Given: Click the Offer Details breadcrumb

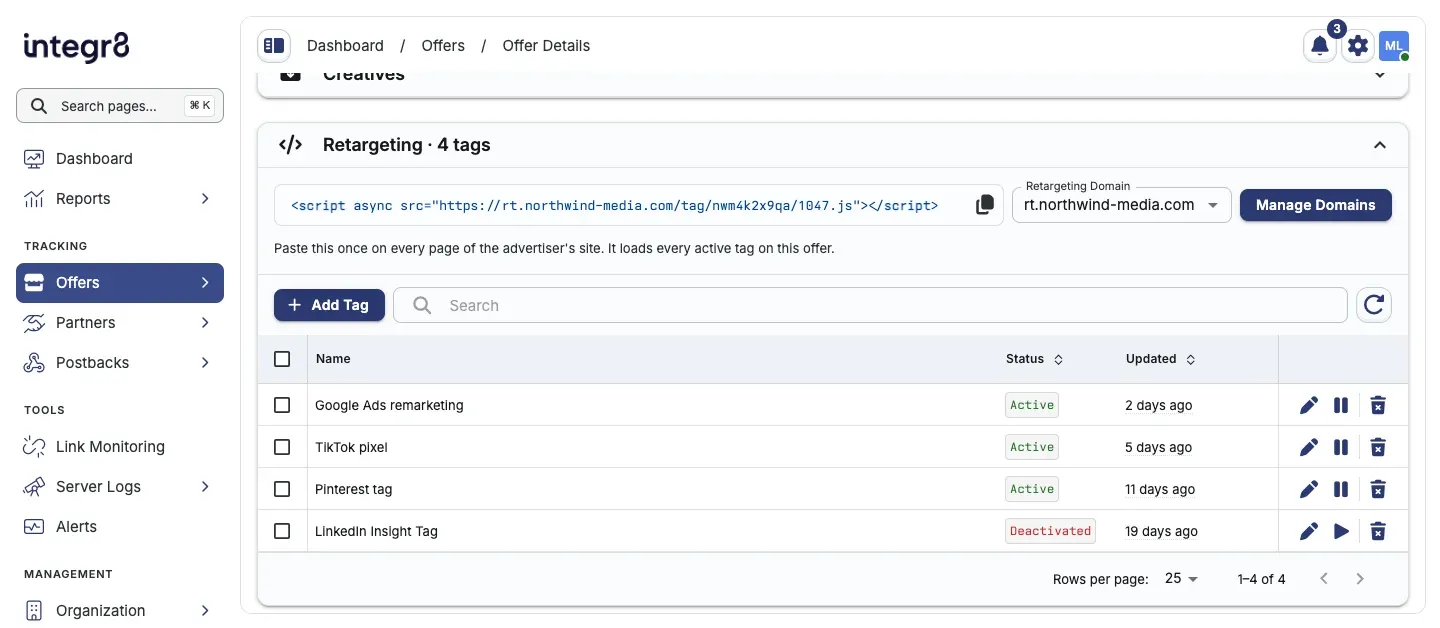Looking at the screenshot, I should [x=546, y=45].
